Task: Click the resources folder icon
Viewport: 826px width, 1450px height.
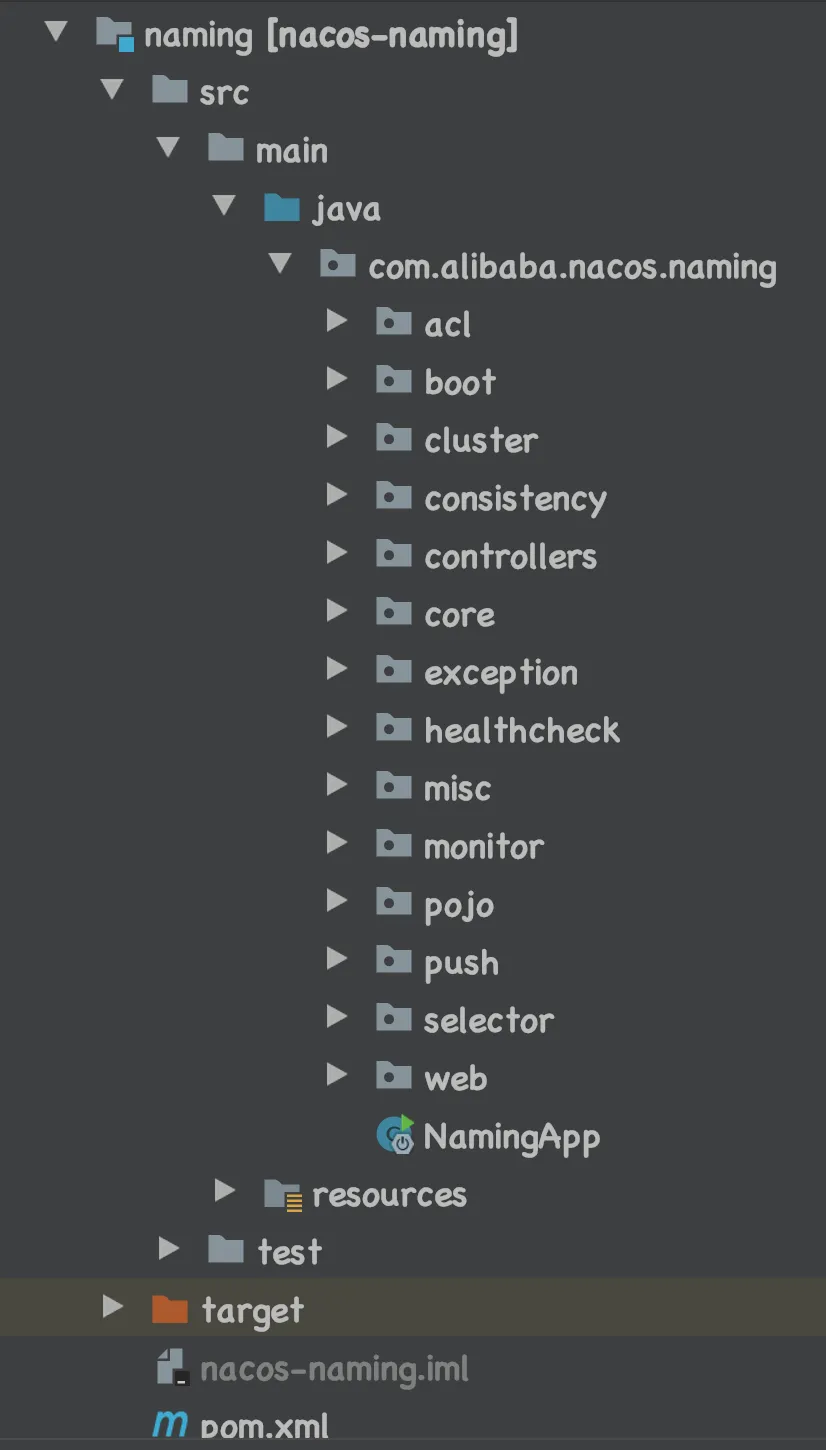Action: pos(282,1193)
